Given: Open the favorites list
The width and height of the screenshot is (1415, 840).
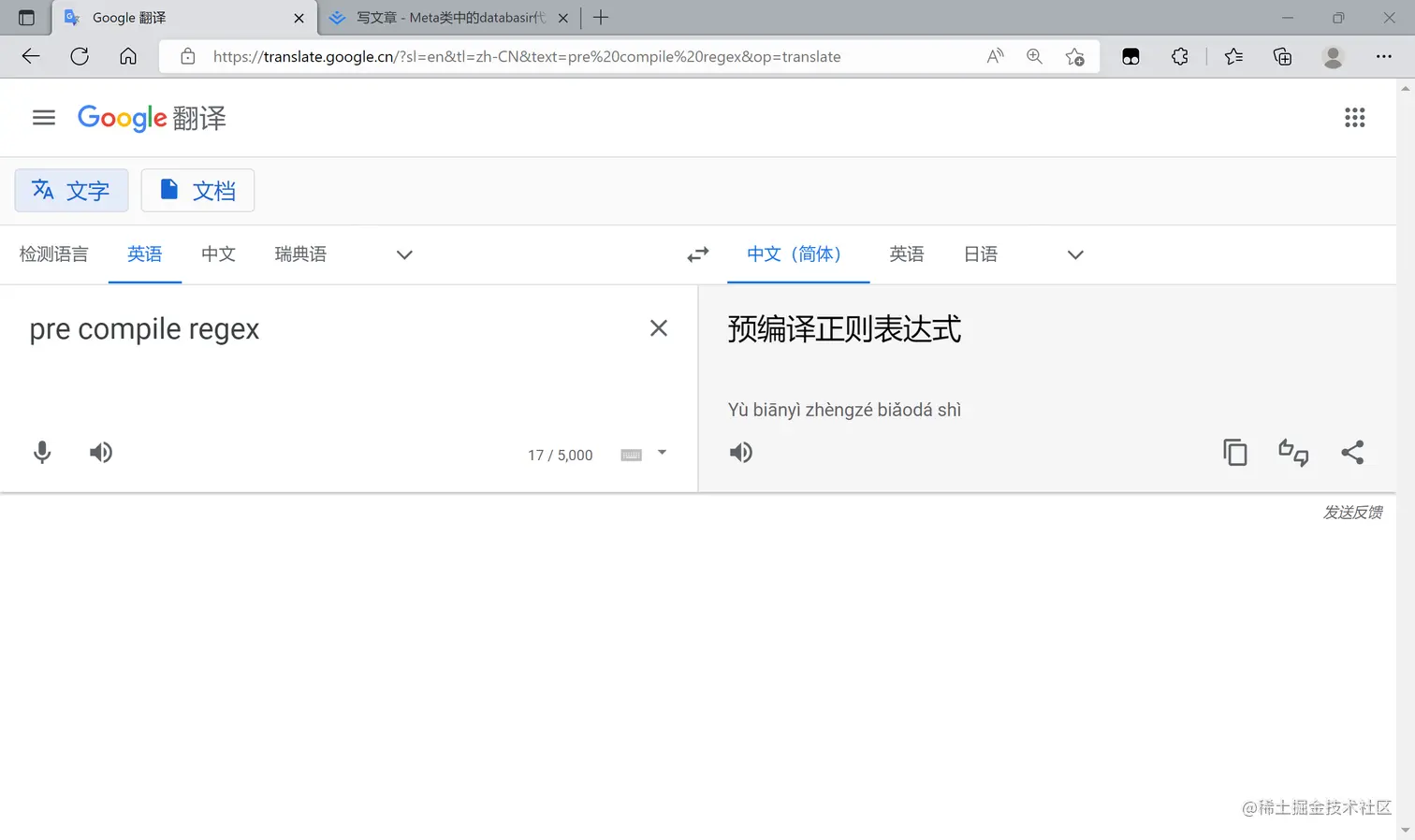Looking at the screenshot, I should 1234,56.
